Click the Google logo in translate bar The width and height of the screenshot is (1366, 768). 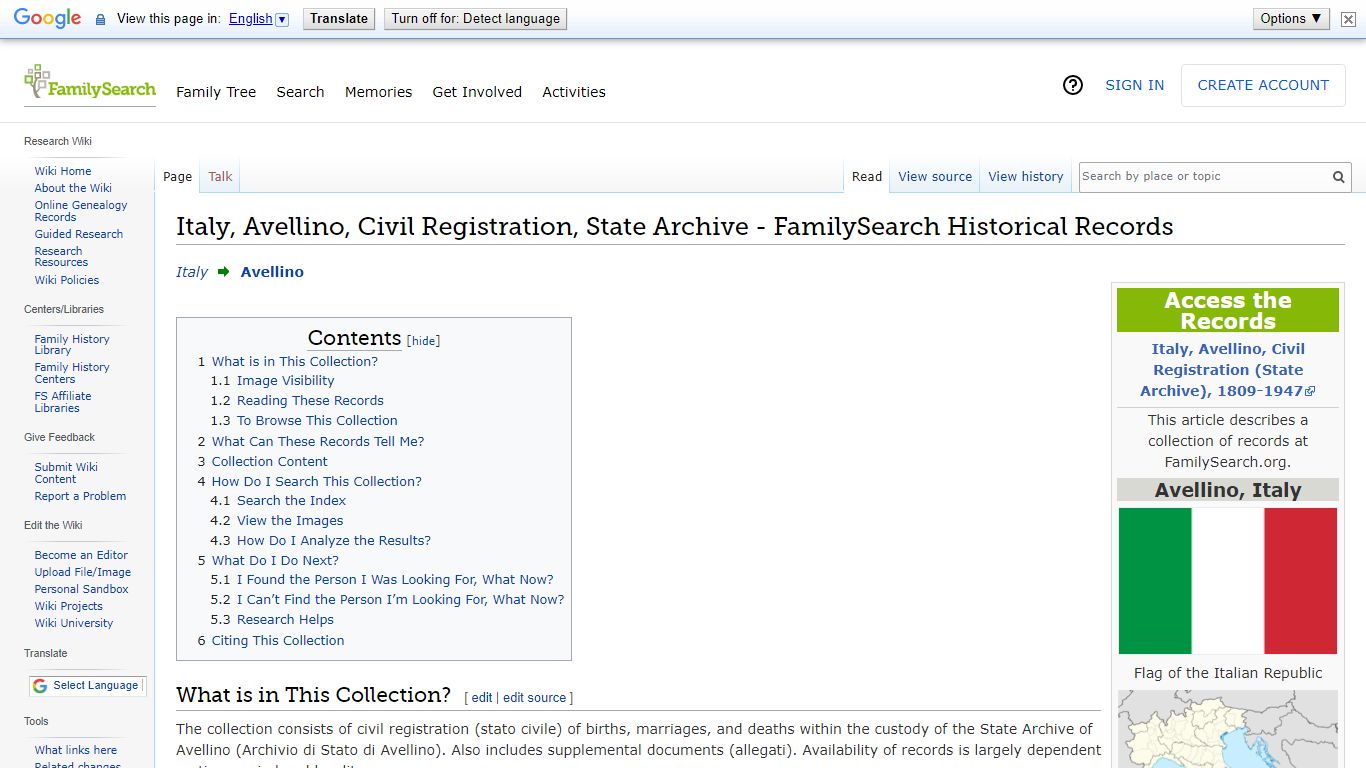(47, 18)
